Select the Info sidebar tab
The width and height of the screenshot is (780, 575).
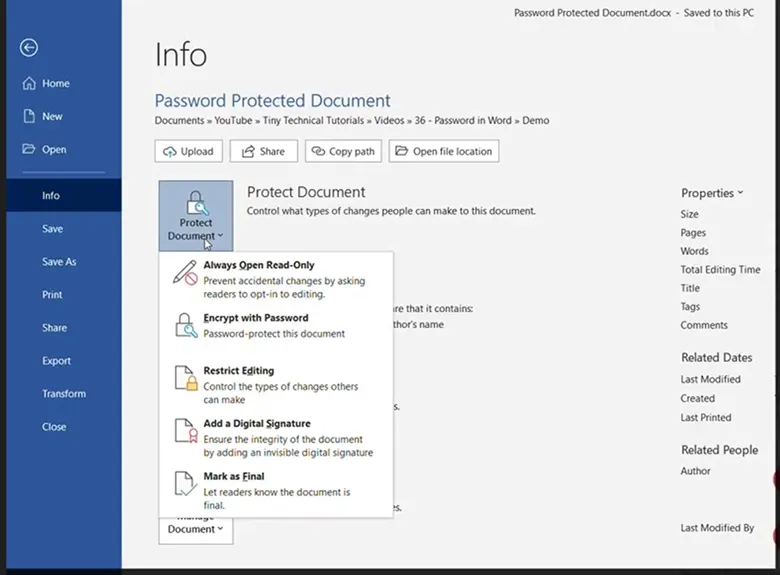(x=64, y=195)
